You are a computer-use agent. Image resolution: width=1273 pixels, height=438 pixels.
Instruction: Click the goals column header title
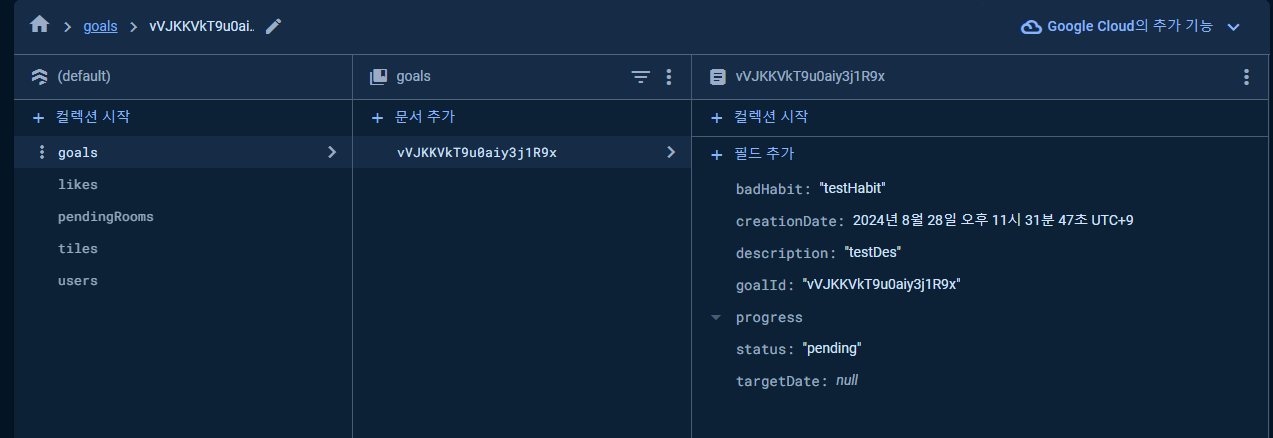(x=414, y=76)
